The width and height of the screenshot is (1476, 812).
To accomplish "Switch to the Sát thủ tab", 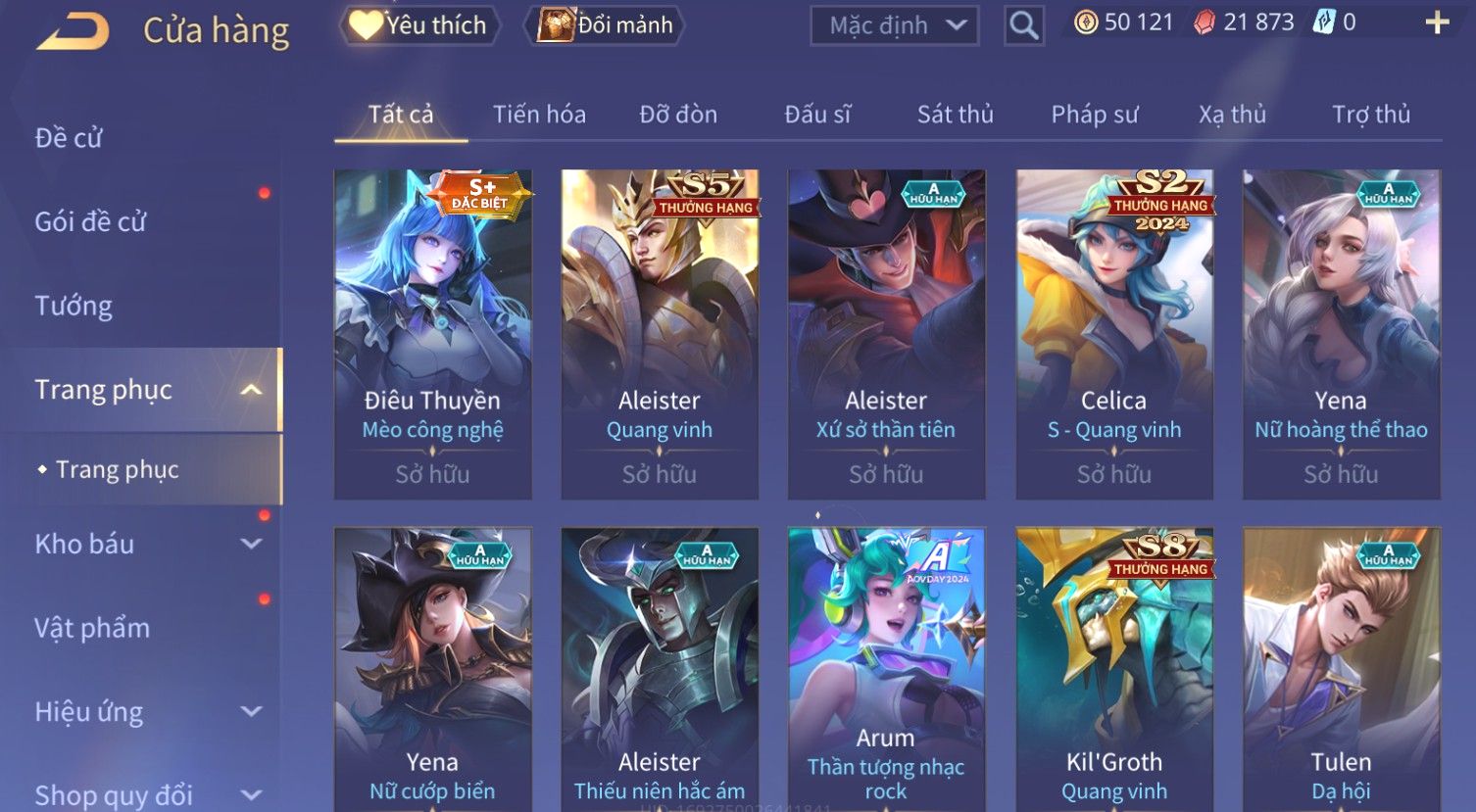I will tap(956, 115).
